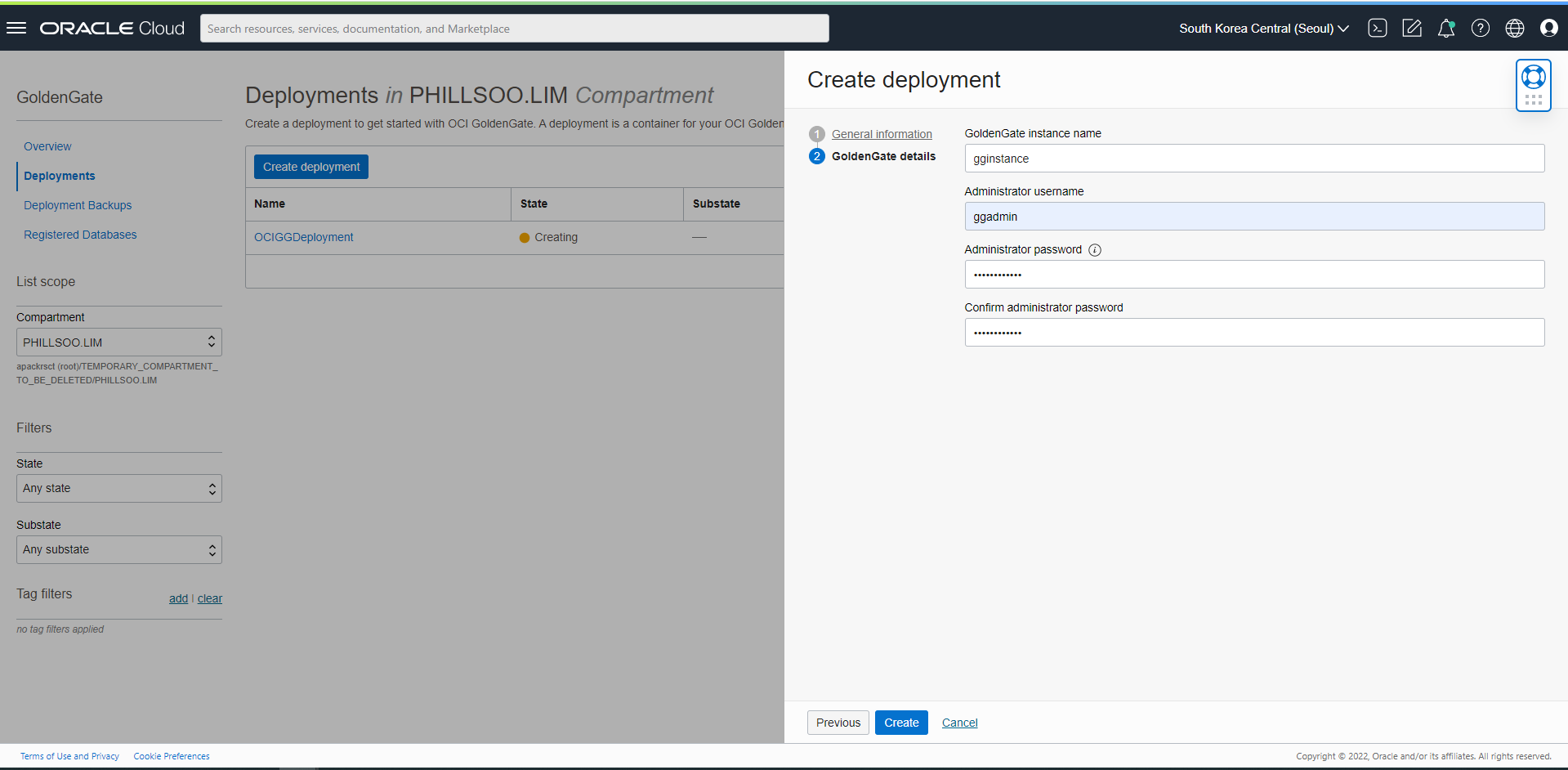1568x770 pixels.
Task: Click the Creating status text
Action: (556, 237)
